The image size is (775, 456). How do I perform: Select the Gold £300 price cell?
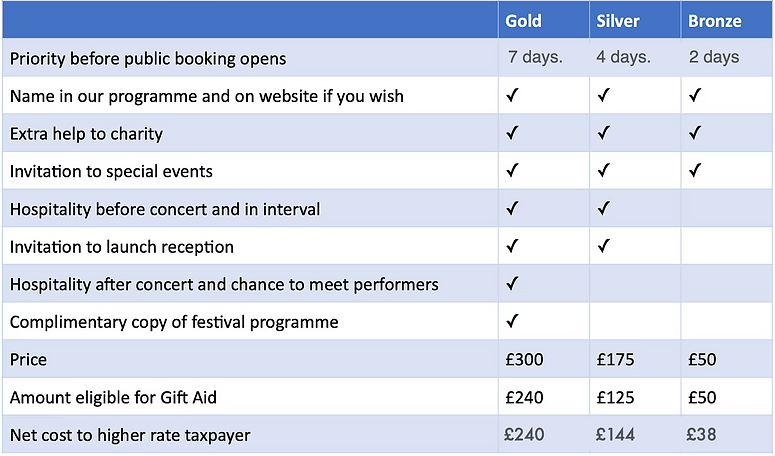tap(522, 359)
